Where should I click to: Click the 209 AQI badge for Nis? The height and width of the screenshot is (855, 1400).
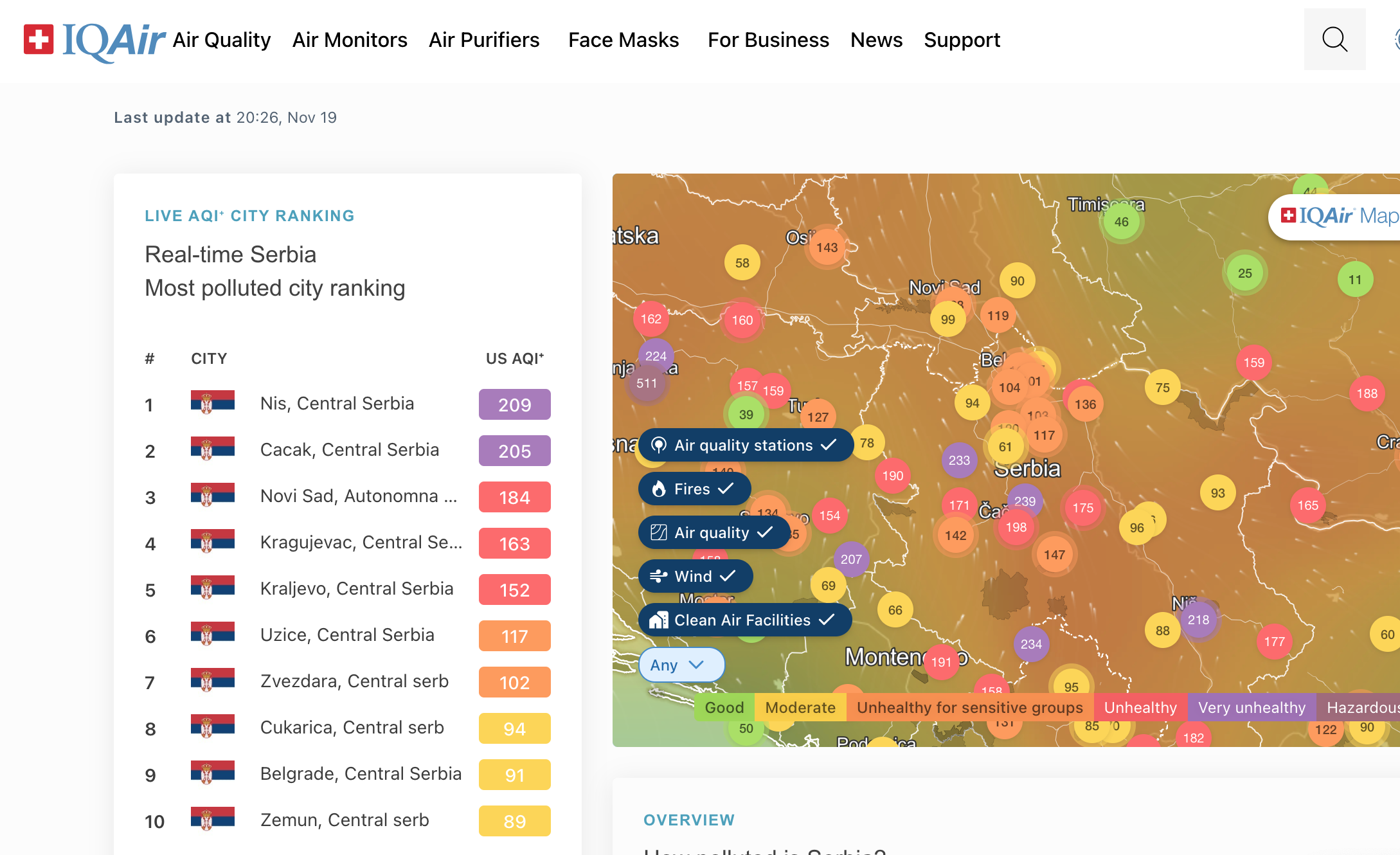[x=514, y=404]
